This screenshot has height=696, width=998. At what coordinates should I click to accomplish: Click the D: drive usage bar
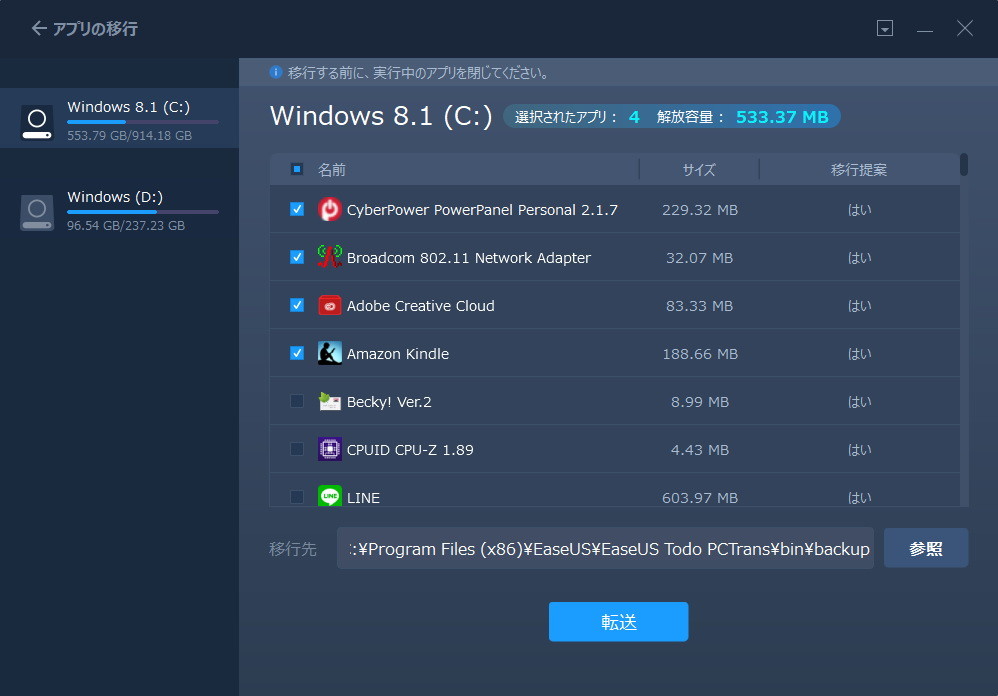tap(143, 212)
